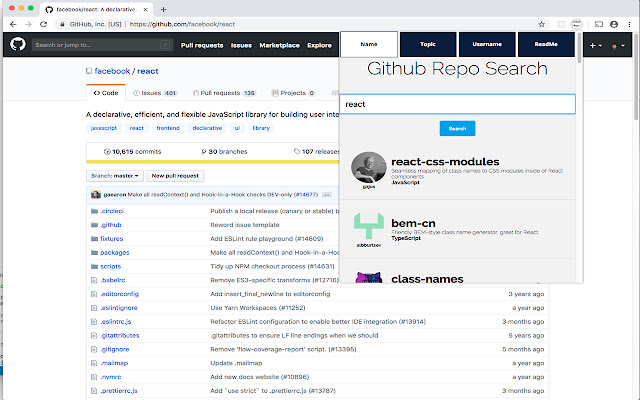Image resolution: width=640 pixels, height=400 pixels.
Task: Click the declarative topic tag
Action: click(x=207, y=128)
